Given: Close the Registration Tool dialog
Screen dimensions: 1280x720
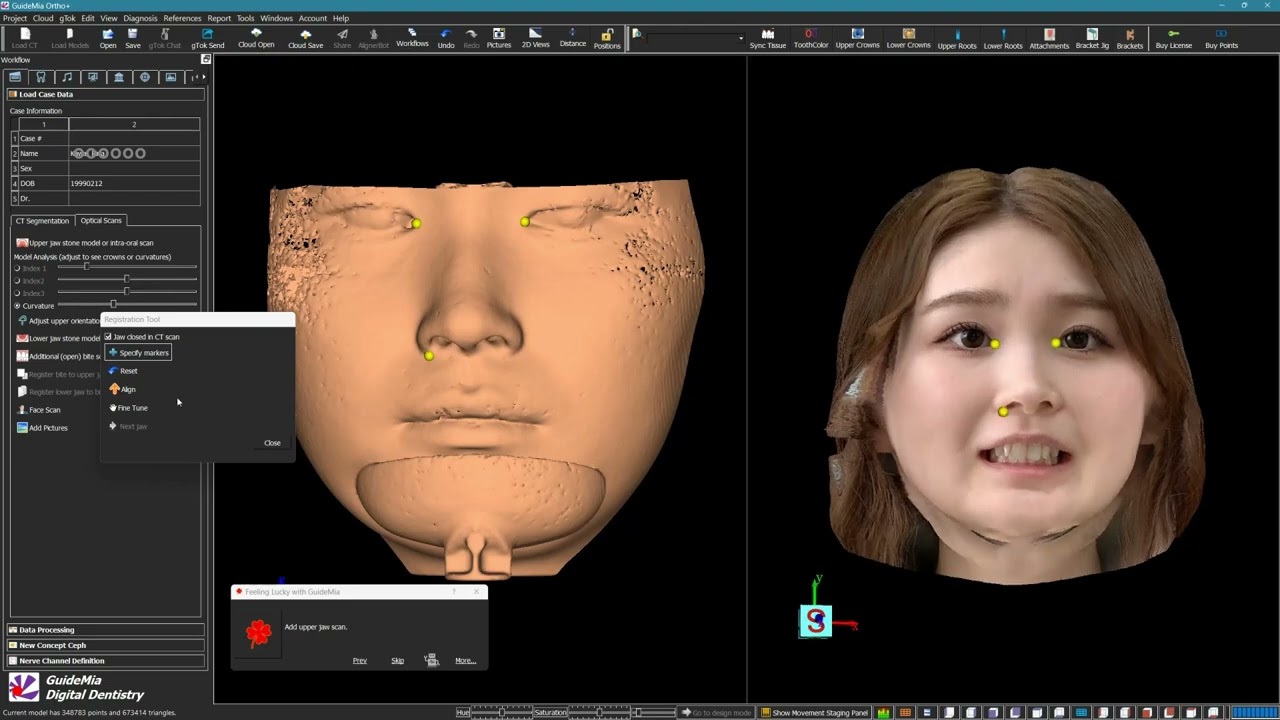Looking at the screenshot, I should [x=272, y=443].
